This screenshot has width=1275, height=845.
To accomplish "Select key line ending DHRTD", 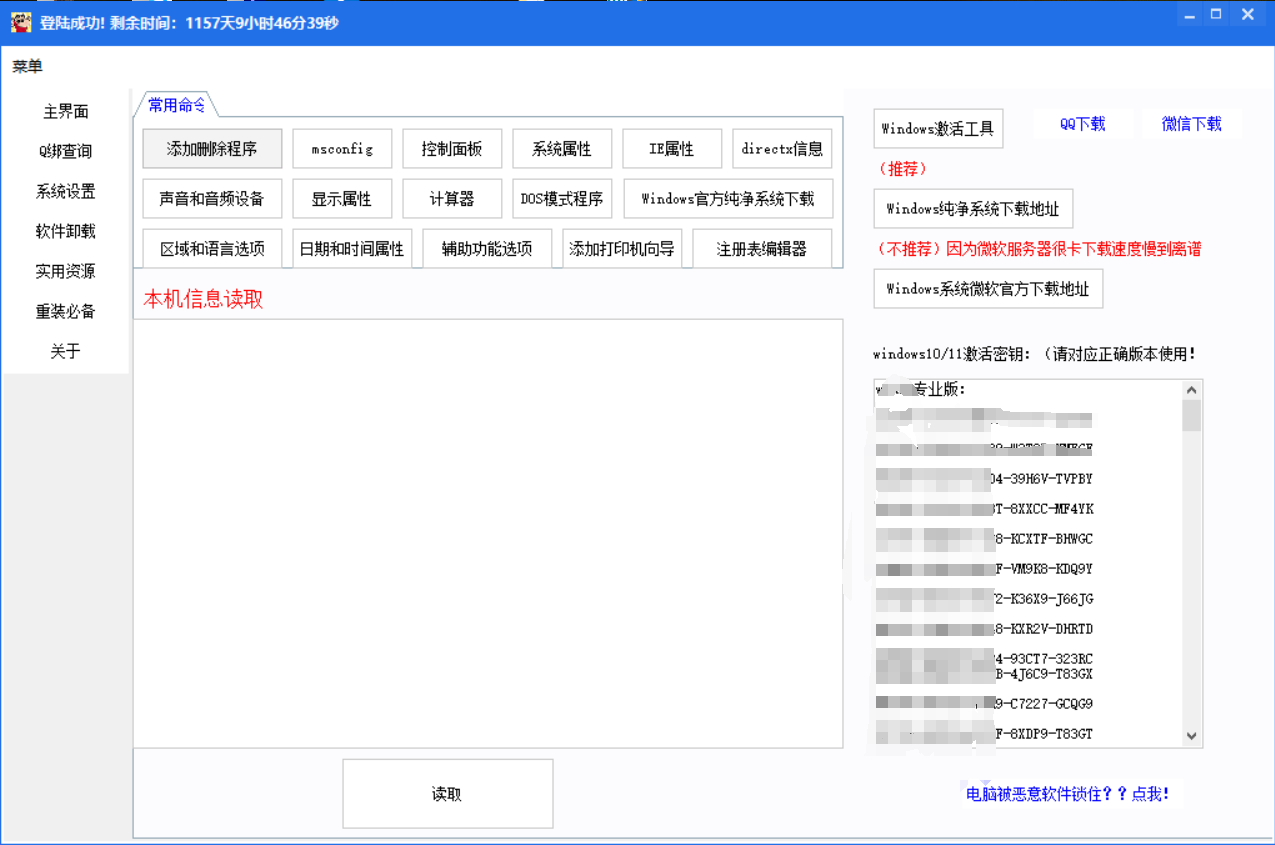I will coord(985,629).
